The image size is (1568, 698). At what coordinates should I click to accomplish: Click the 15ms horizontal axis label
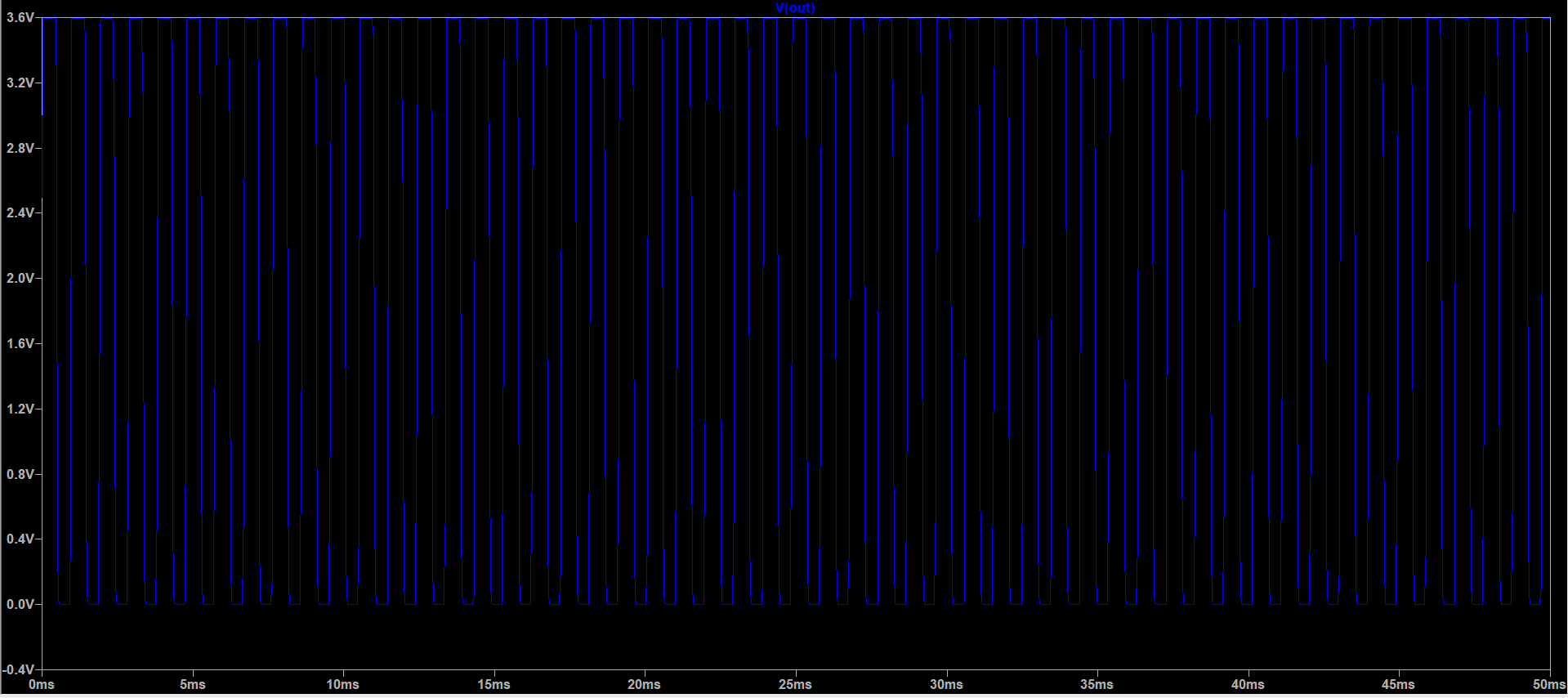[x=494, y=685]
